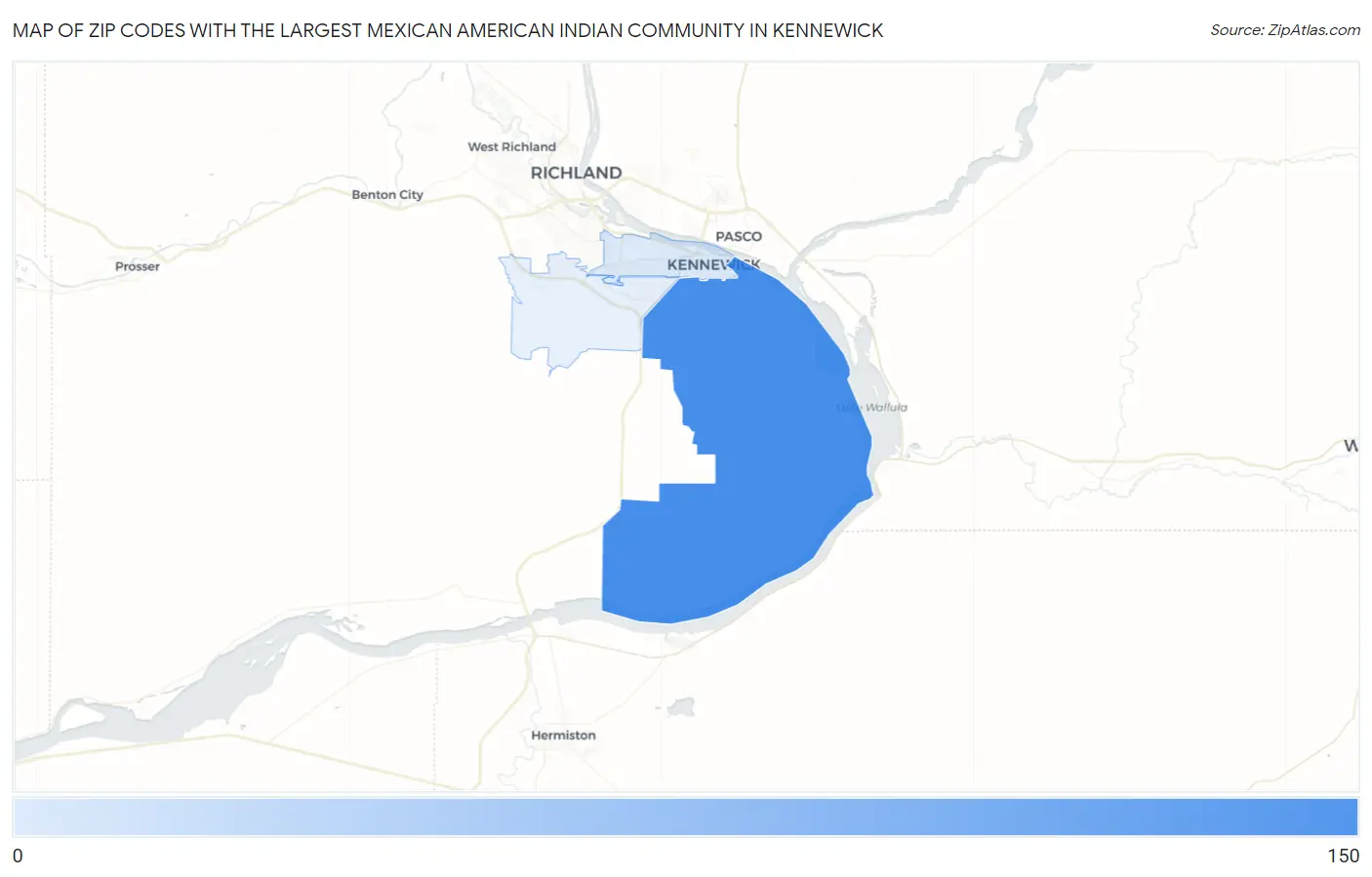Click the KENNEWICK city label
The width and height of the screenshot is (1372, 877).
[713, 264]
